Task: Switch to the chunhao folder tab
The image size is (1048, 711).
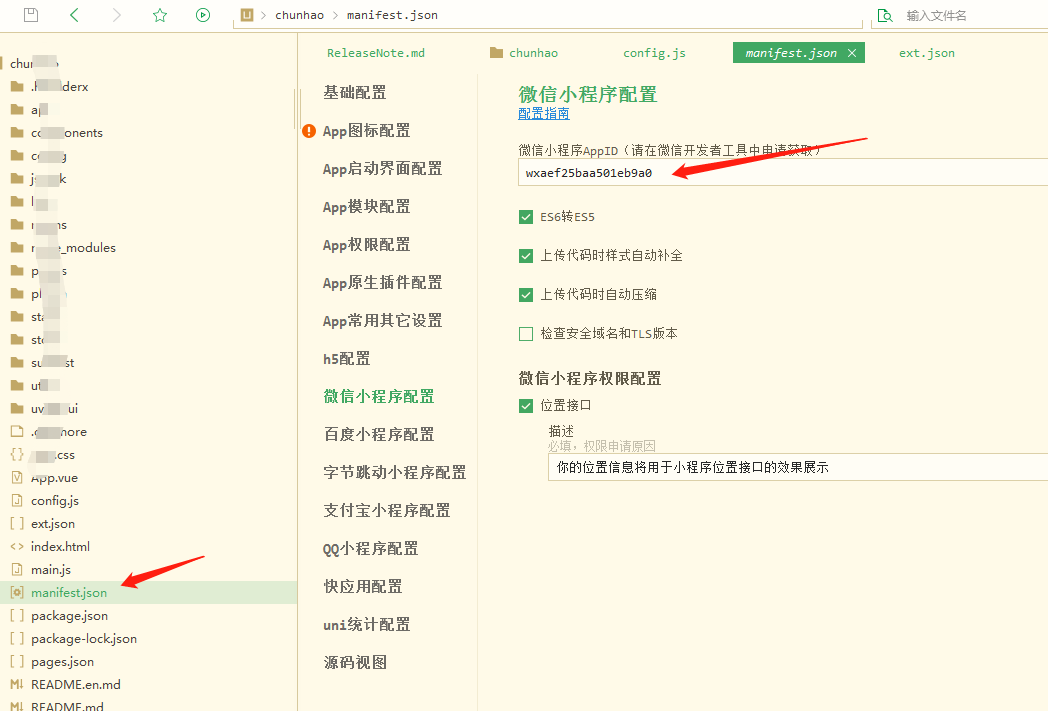Action: pos(525,53)
